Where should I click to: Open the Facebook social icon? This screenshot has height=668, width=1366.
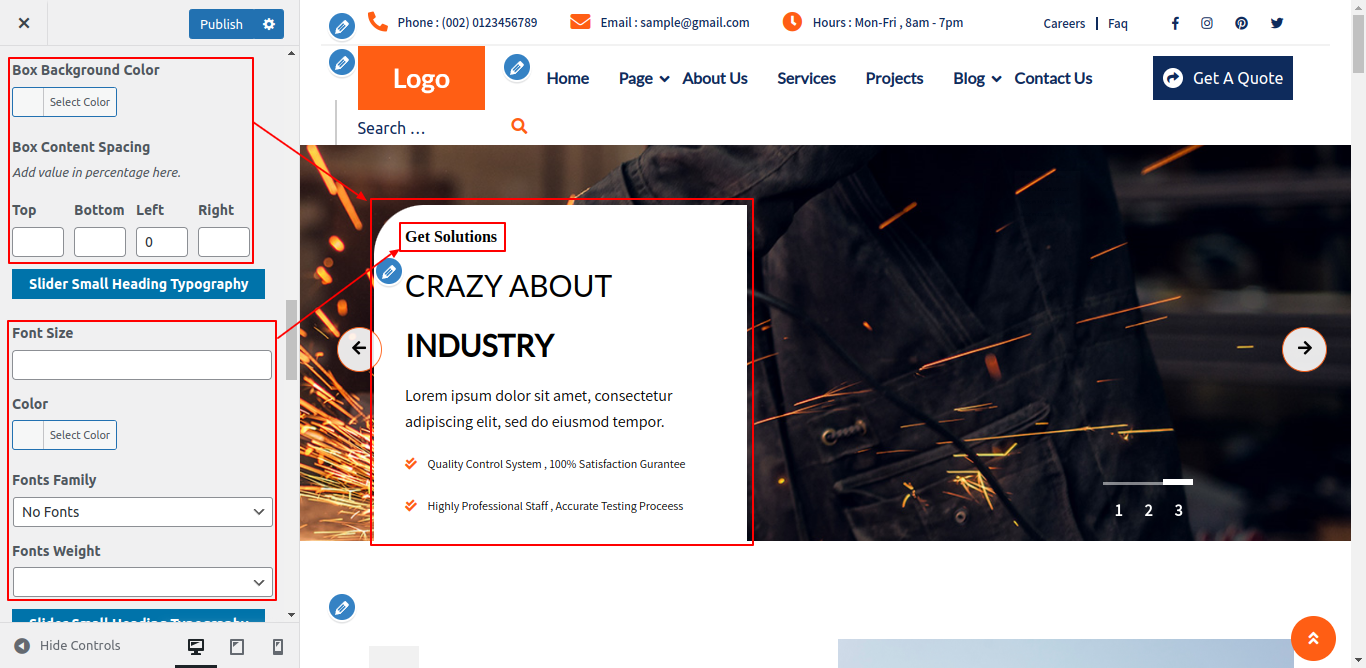[x=1175, y=23]
